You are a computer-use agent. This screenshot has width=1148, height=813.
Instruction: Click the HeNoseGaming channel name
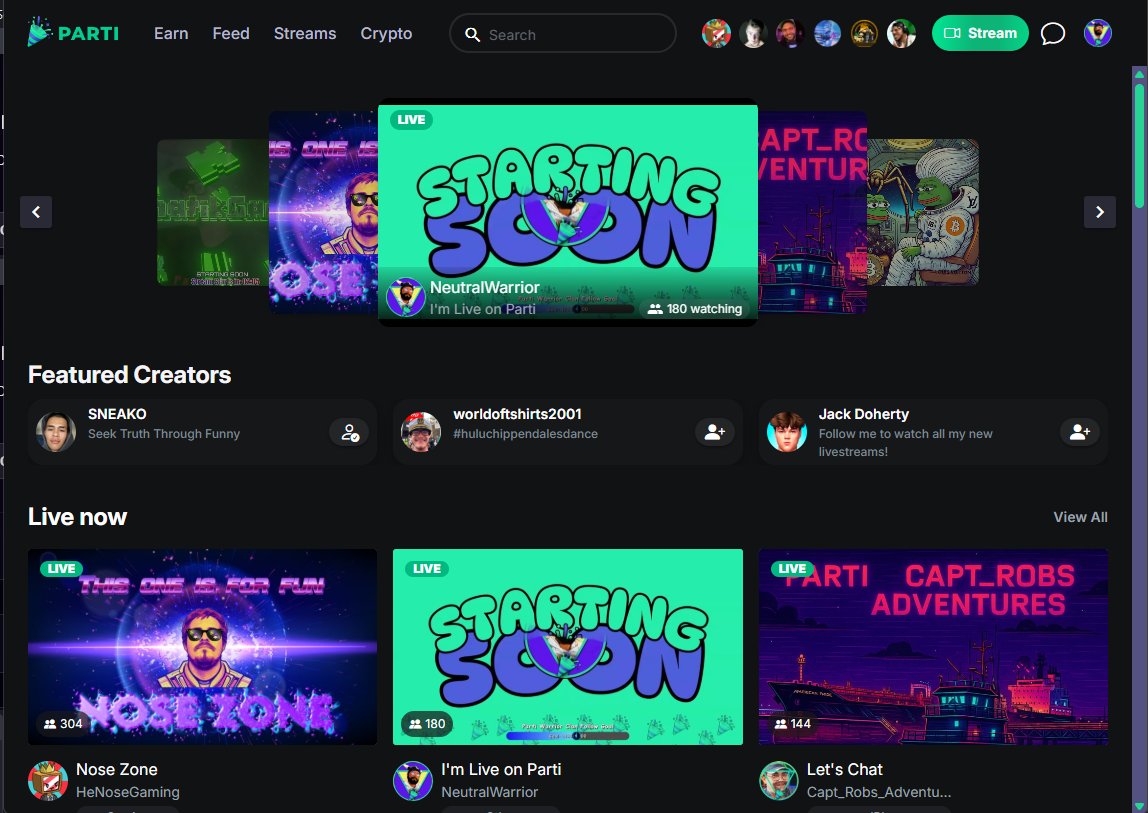[127, 792]
